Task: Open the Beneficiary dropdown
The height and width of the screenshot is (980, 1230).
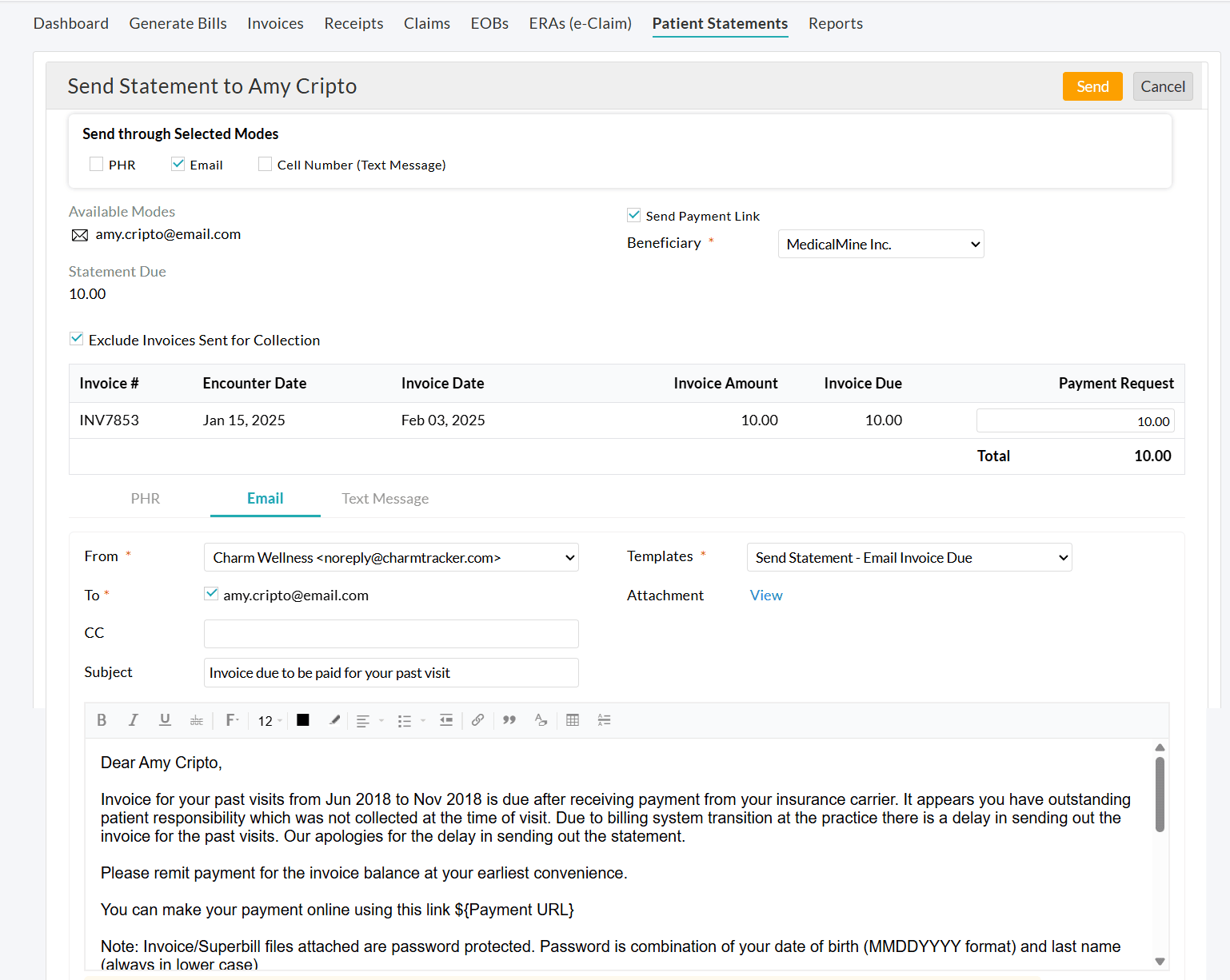Action: (x=880, y=244)
